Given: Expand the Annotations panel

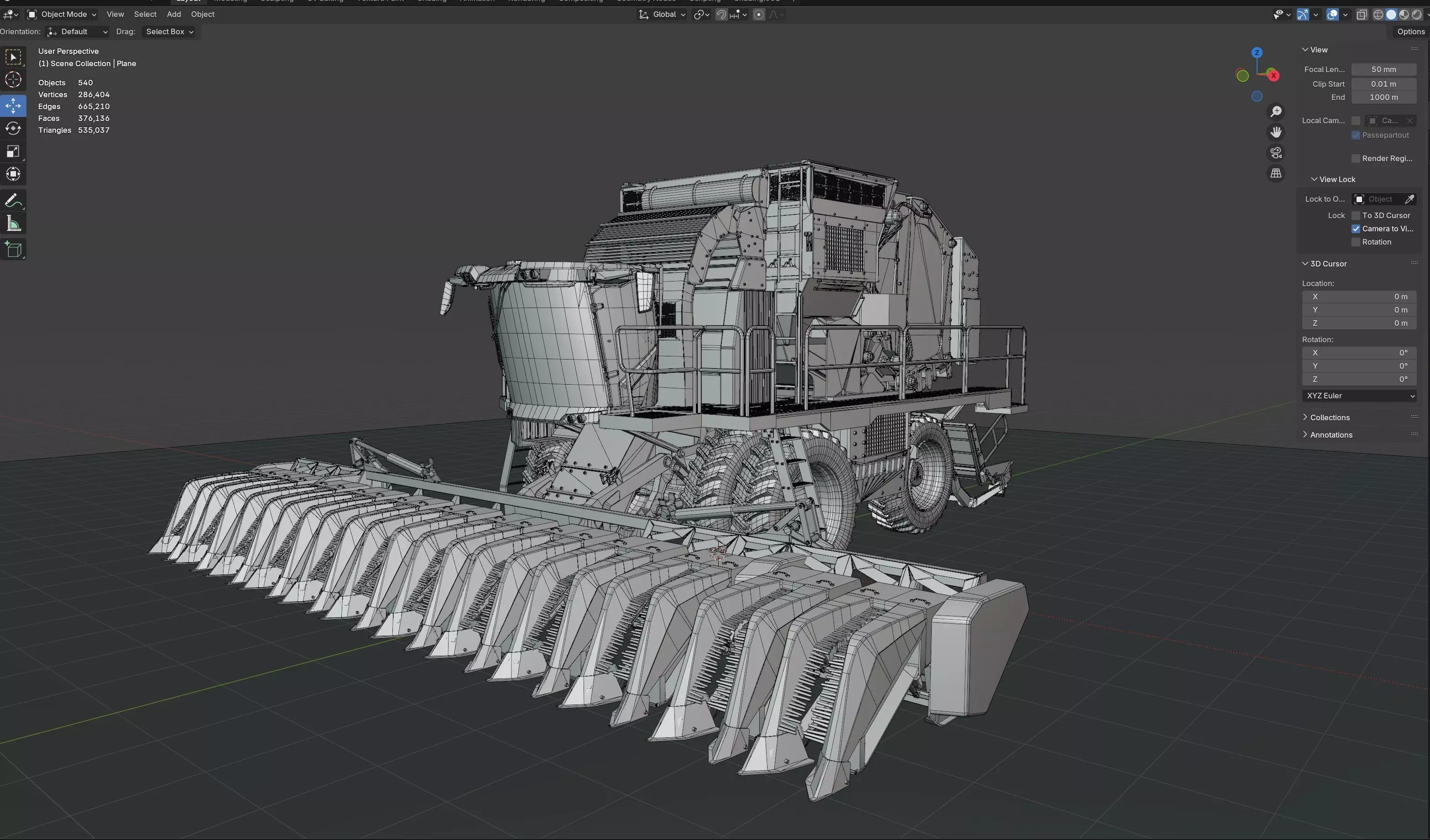Looking at the screenshot, I should coord(1331,435).
